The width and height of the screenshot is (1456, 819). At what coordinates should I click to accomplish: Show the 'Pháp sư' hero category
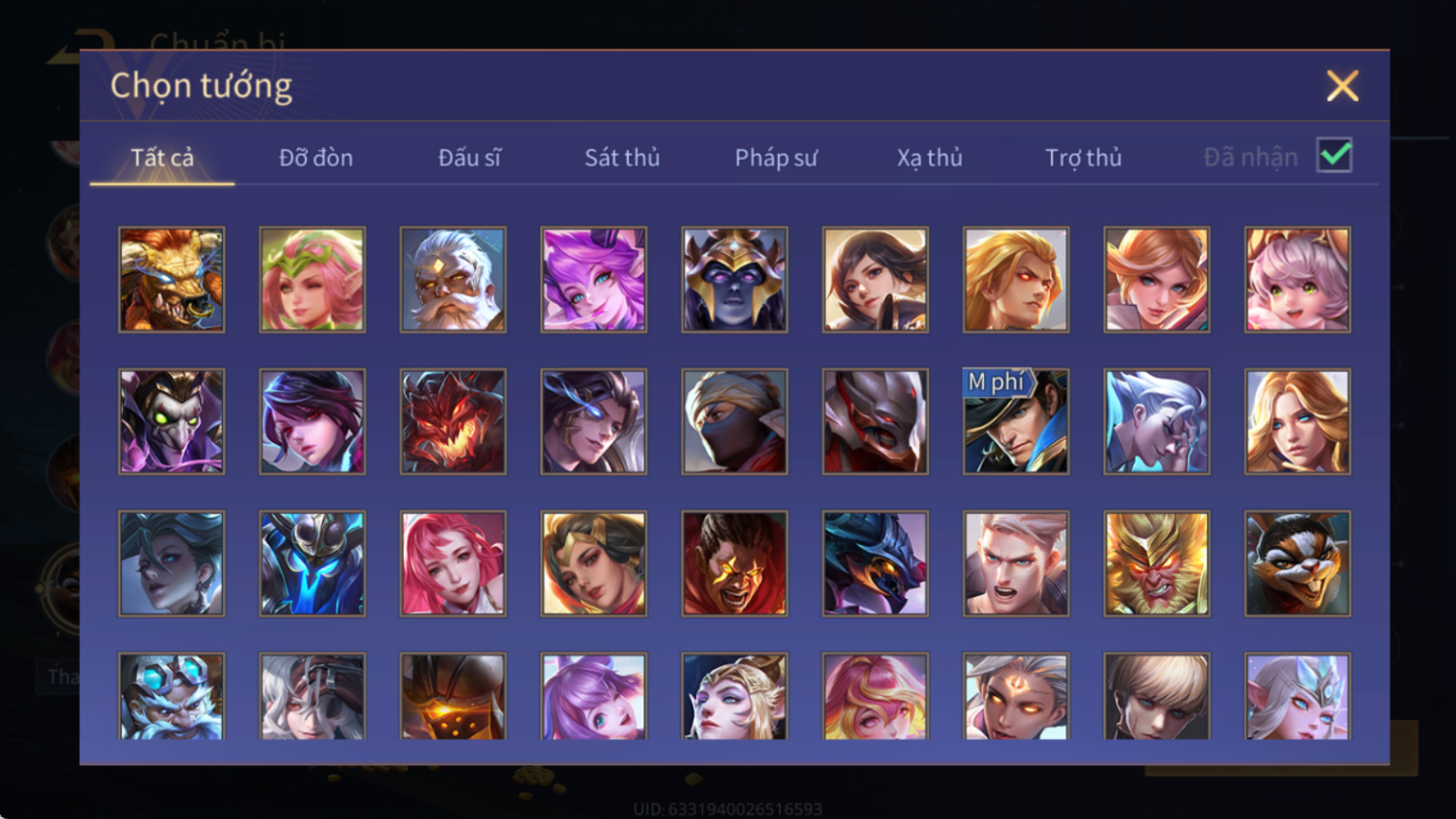point(776,158)
